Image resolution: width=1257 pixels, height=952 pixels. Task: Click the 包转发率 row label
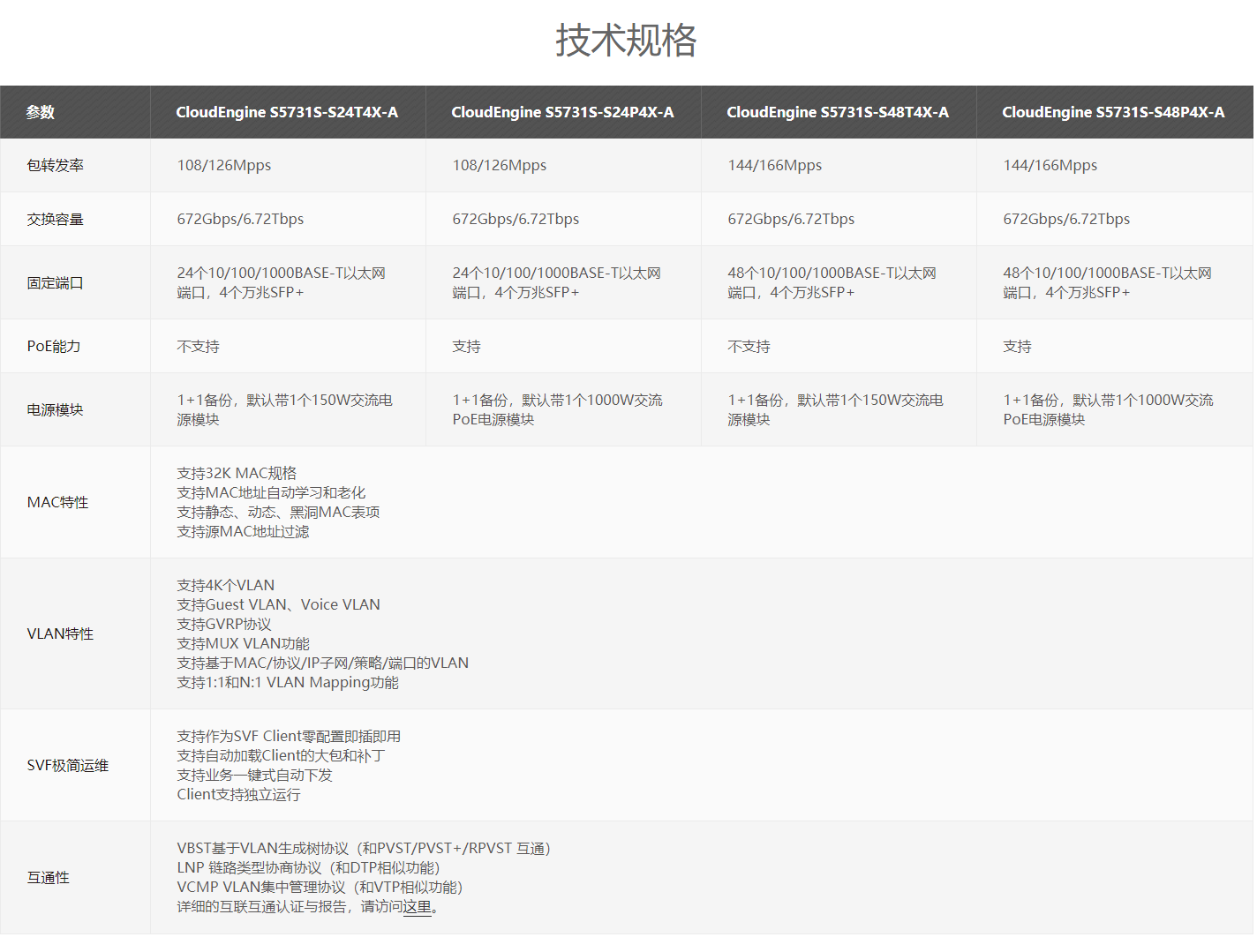point(56,166)
